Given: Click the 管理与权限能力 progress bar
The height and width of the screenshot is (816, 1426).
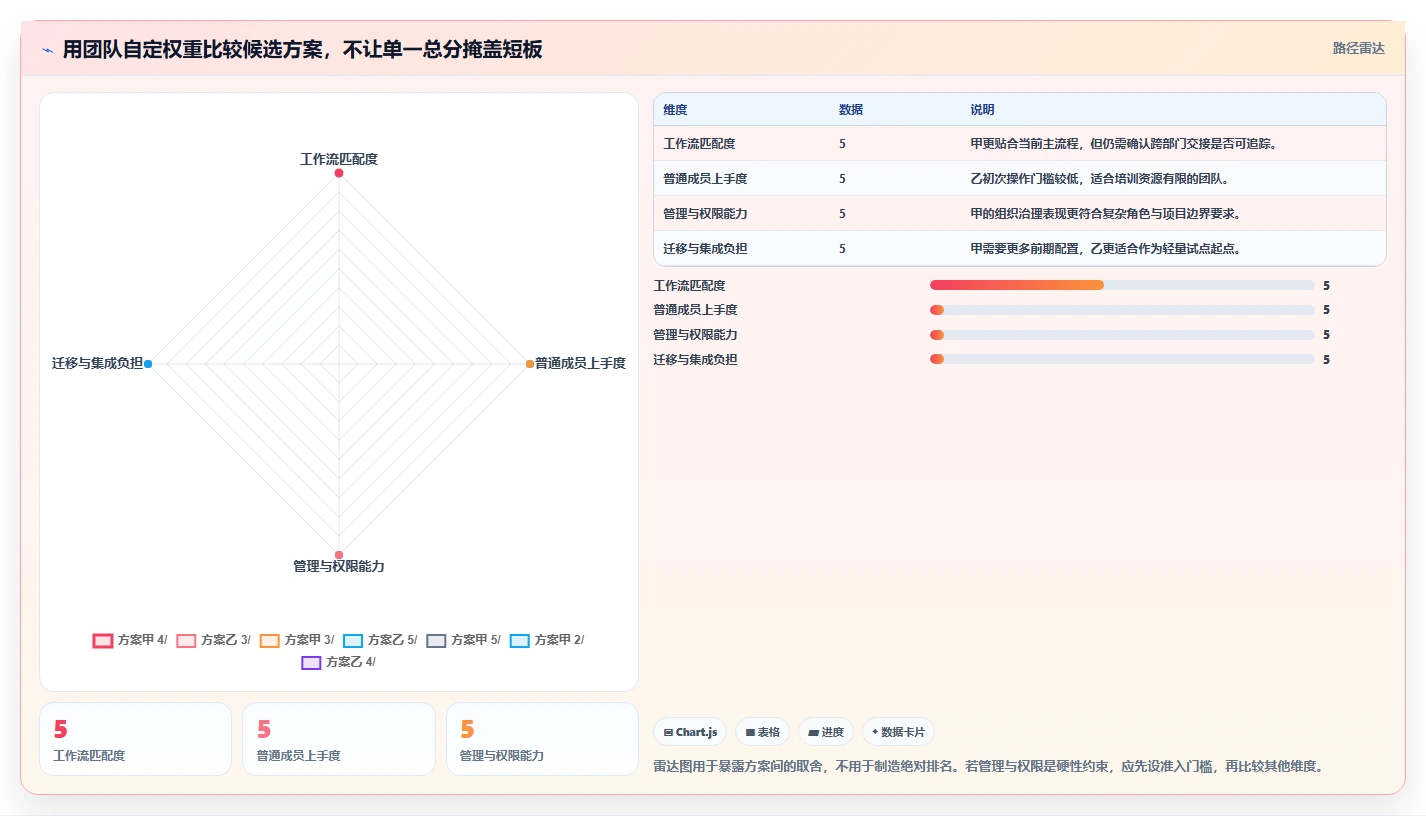Looking at the screenshot, I should pyautogui.click(x=1122, y=334).
